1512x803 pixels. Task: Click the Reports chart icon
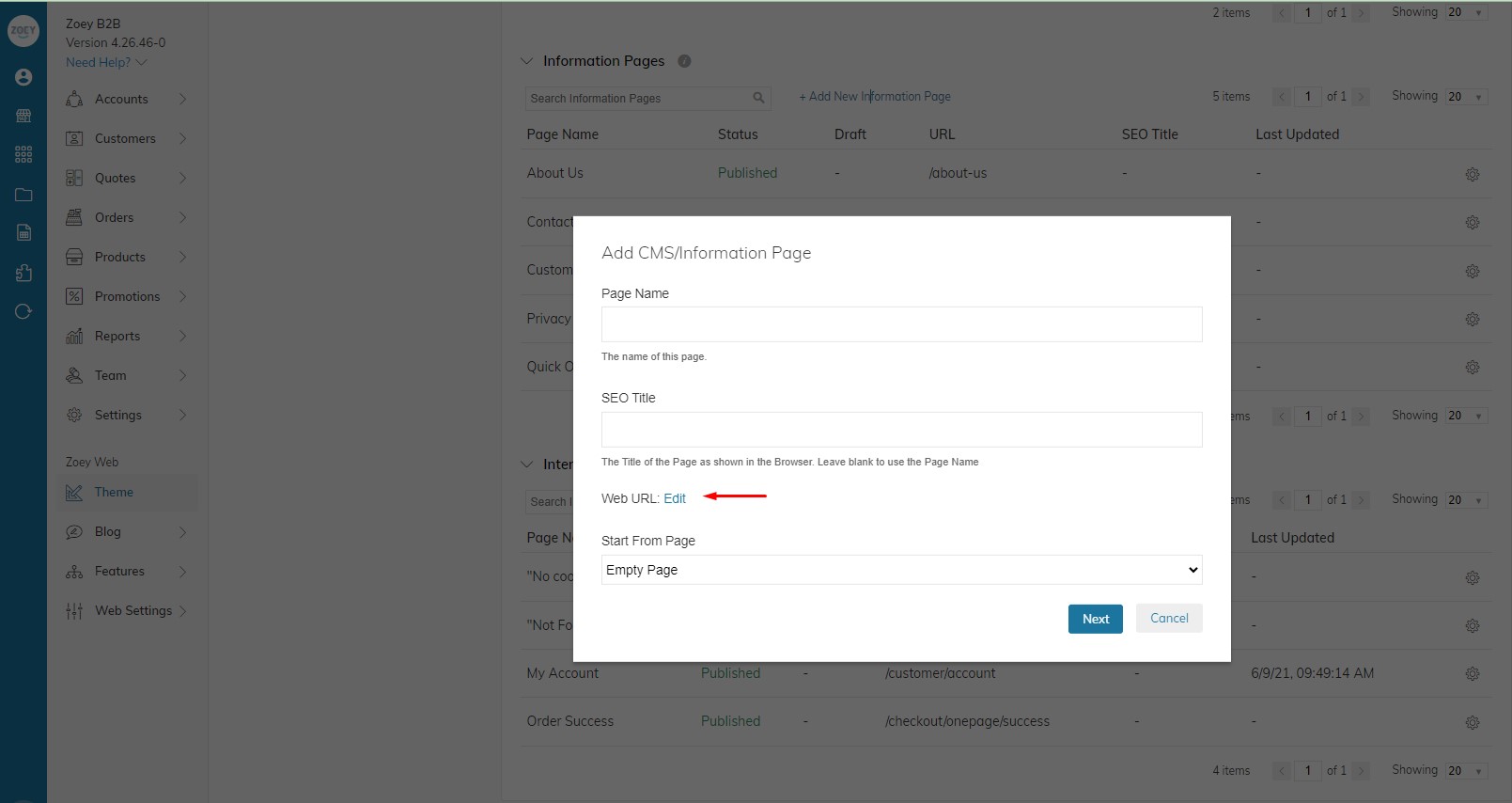(74, 337)
